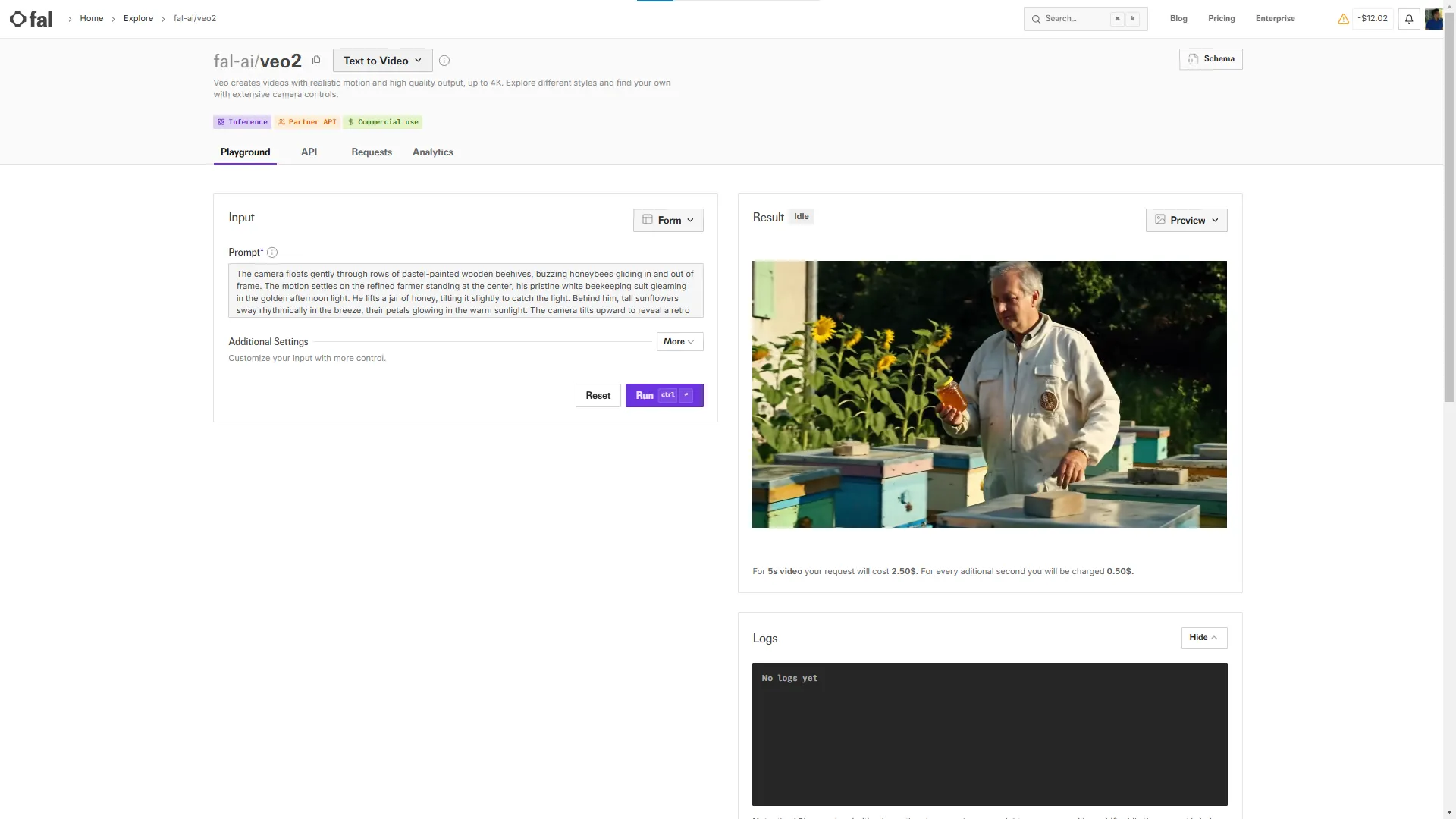This screenshot has height=819, width=1456.
Task: Click balance warning triangle icon
Action: pyautogui.click(x=1343, y=19)
